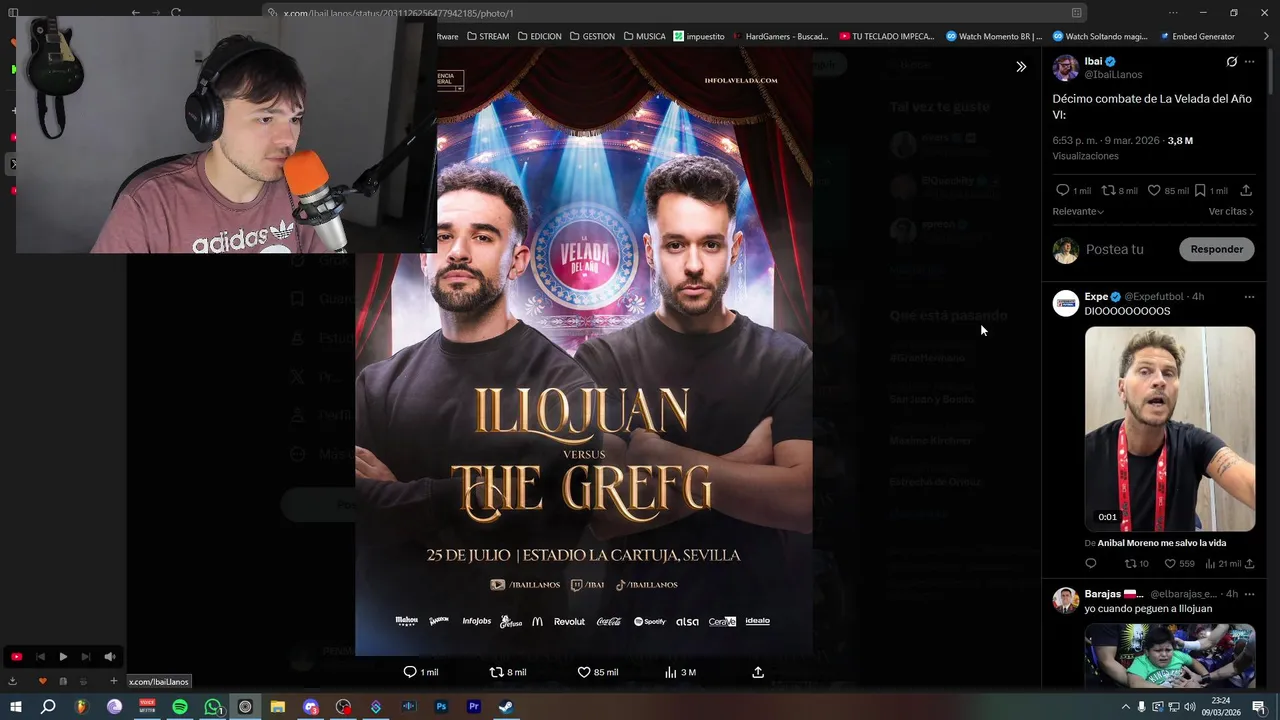The height and width of the screenshot is (720, 1280).
Task: Open Steam from the taskbar
Action: [x=506, y=707]
